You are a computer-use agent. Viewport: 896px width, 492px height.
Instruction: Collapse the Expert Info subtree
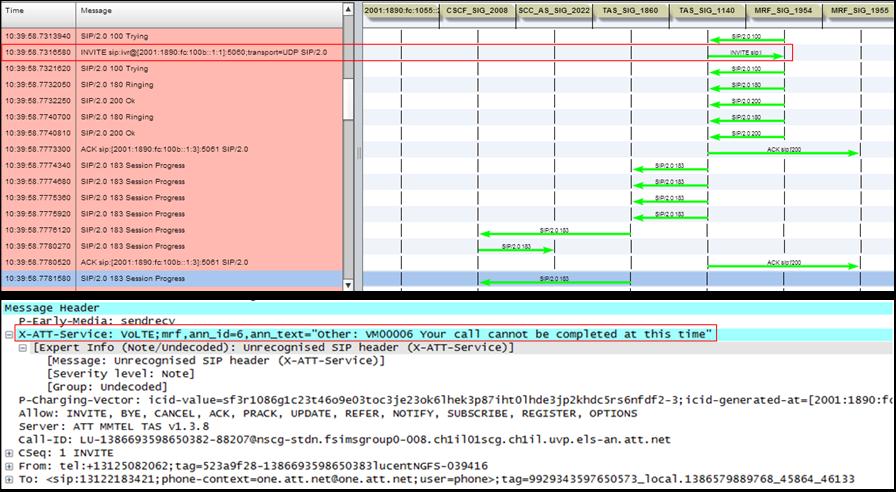tap(24, 347)
